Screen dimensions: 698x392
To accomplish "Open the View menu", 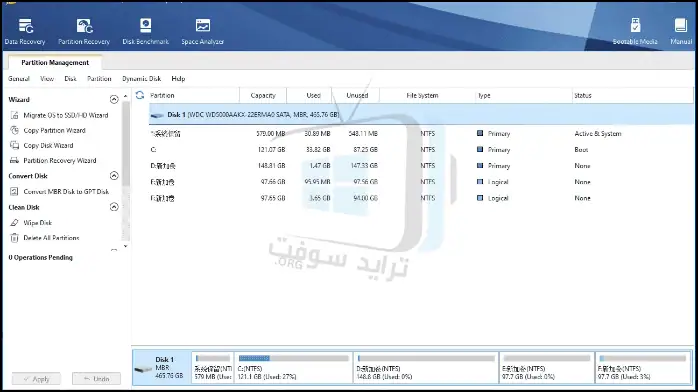I will click(47, 79).
